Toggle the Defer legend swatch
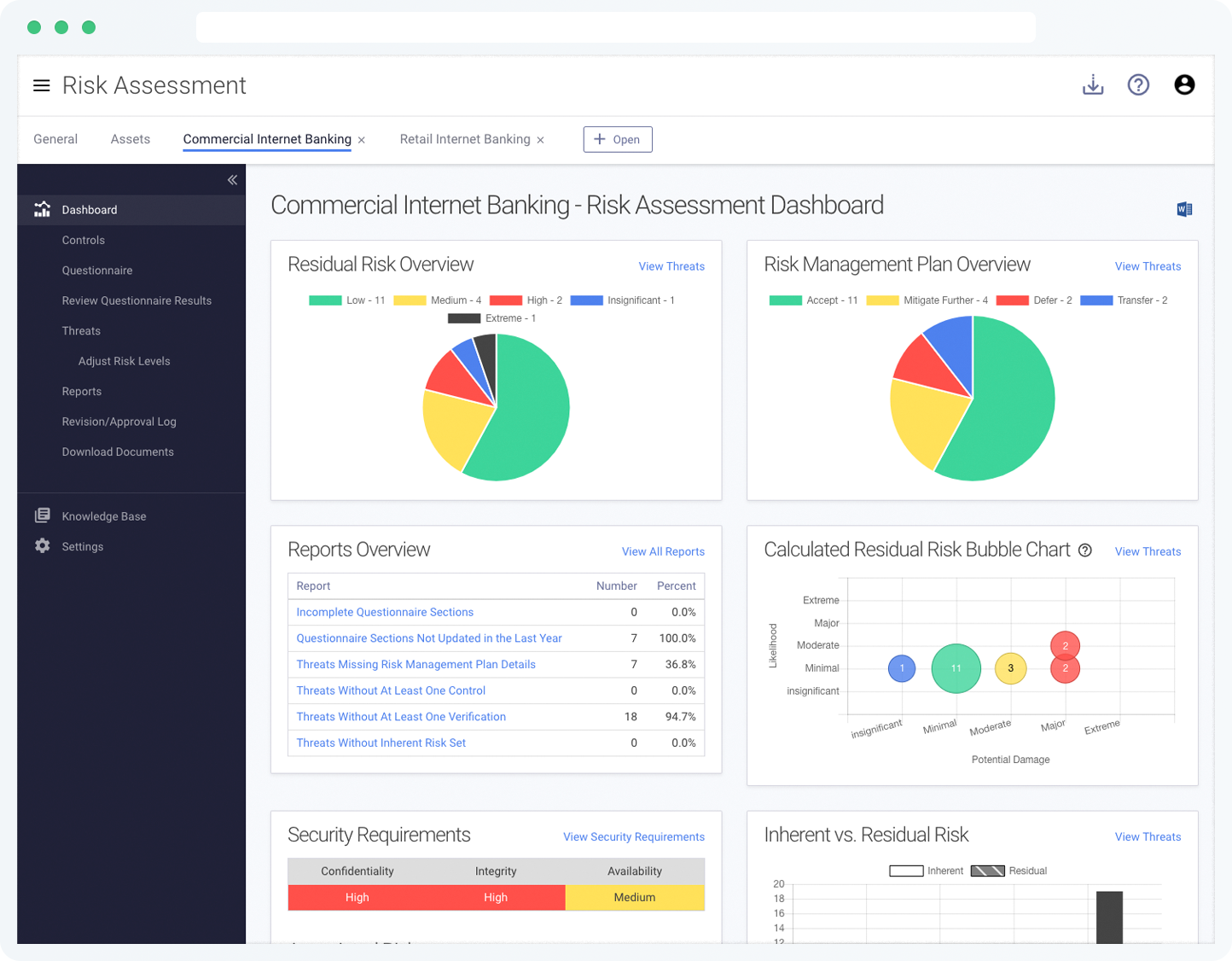This screenshot has height=961, width=1232. coord(1012,300)
